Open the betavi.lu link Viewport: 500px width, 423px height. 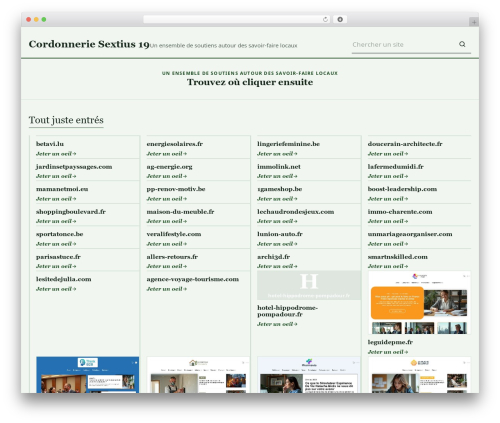click(x=50, y=144)
